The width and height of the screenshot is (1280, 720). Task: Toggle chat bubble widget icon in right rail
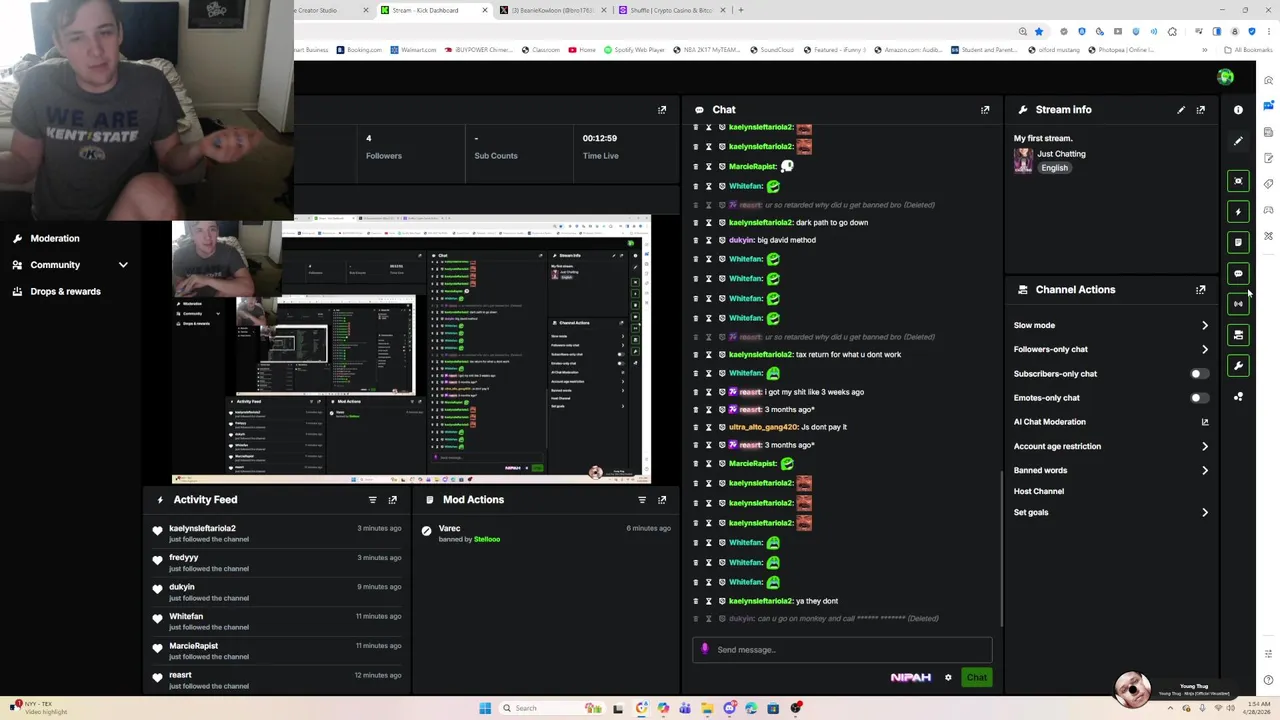click(x=1238, y=273)
